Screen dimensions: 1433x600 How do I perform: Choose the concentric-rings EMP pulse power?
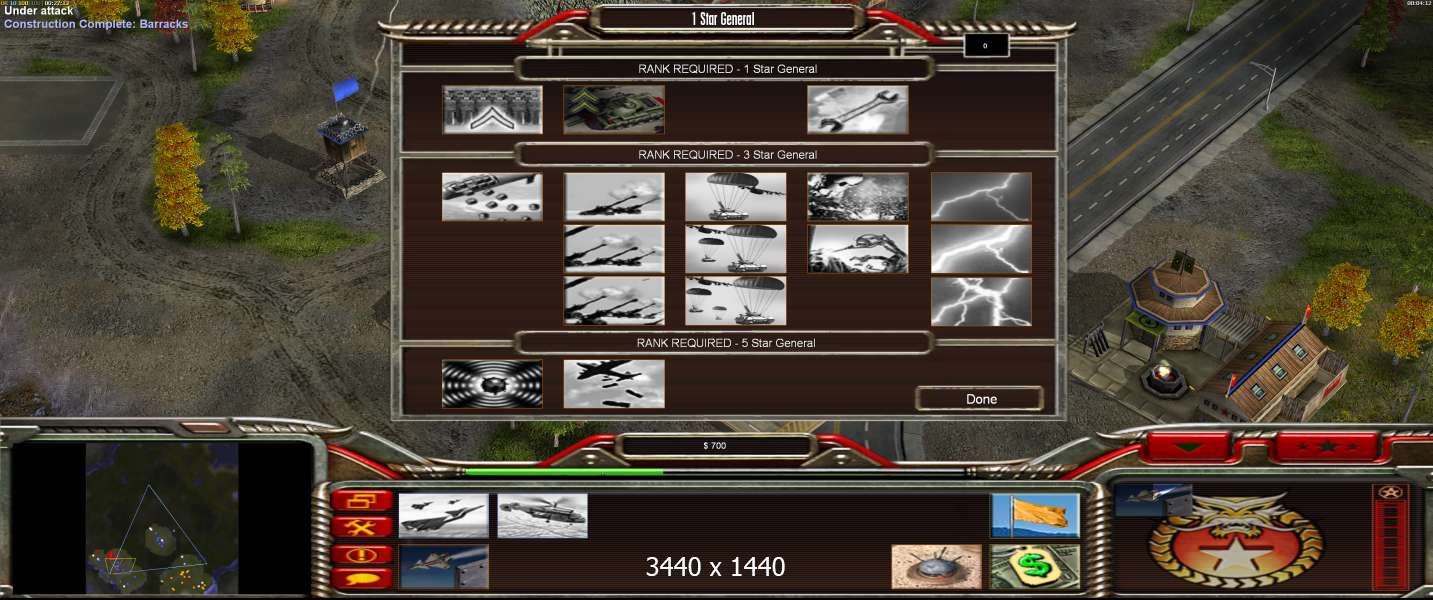(x=493, y=384)
